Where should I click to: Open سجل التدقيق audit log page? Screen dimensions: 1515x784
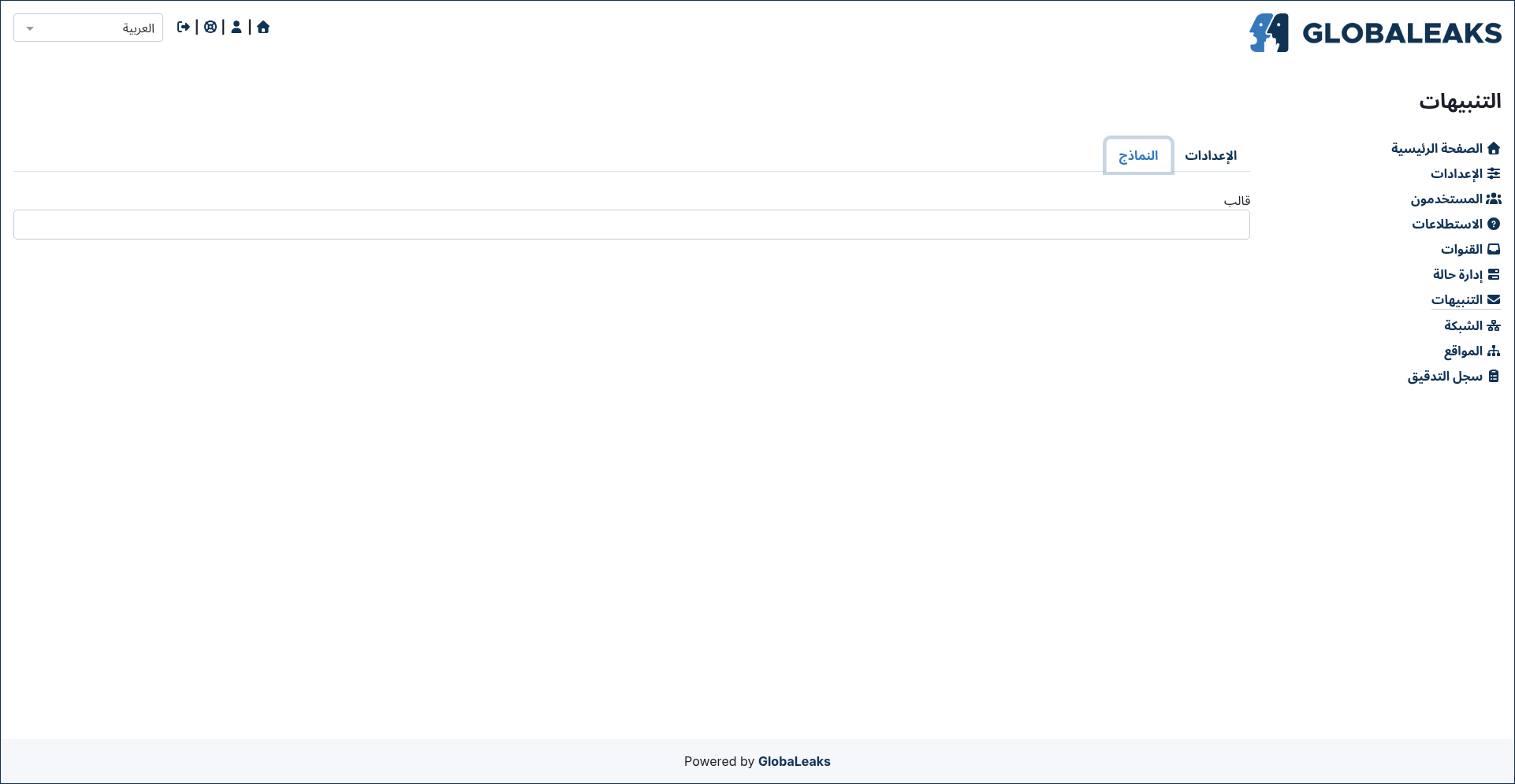(1454, 376)
